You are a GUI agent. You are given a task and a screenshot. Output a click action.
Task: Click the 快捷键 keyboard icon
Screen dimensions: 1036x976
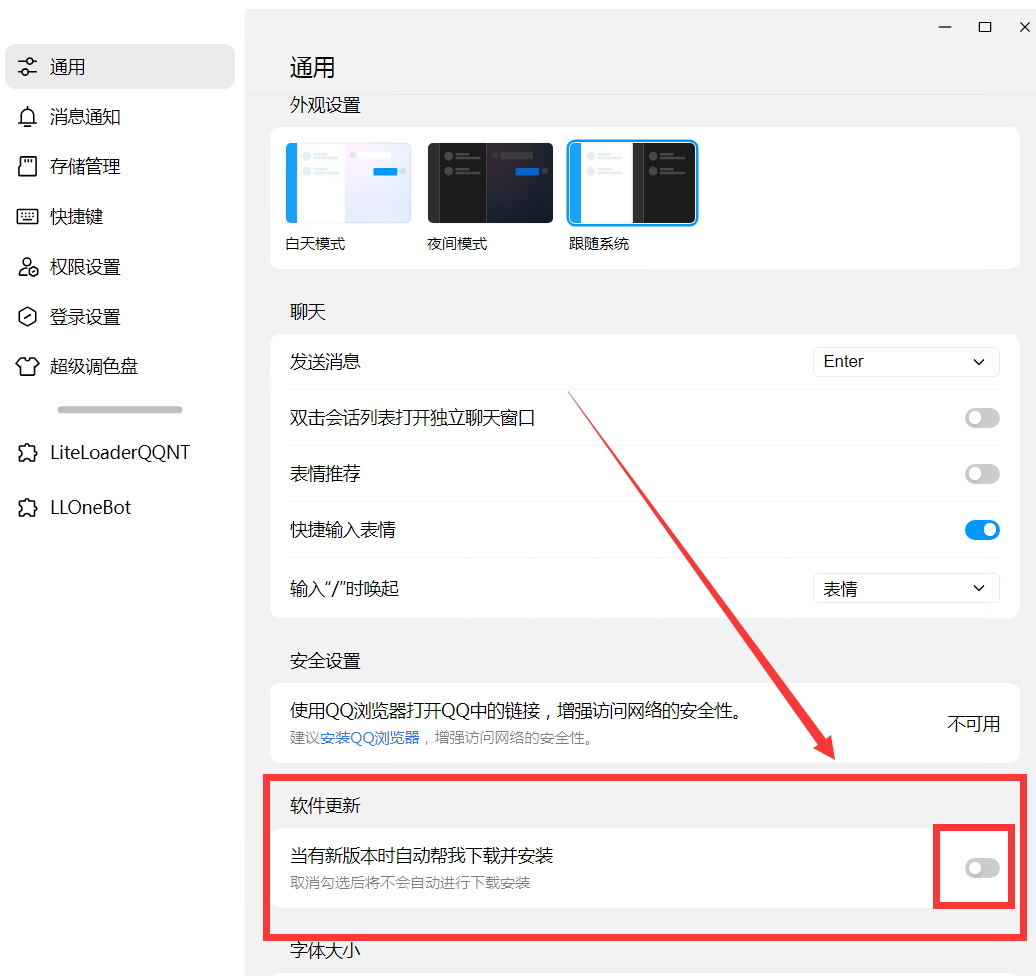tap(28, 217)
